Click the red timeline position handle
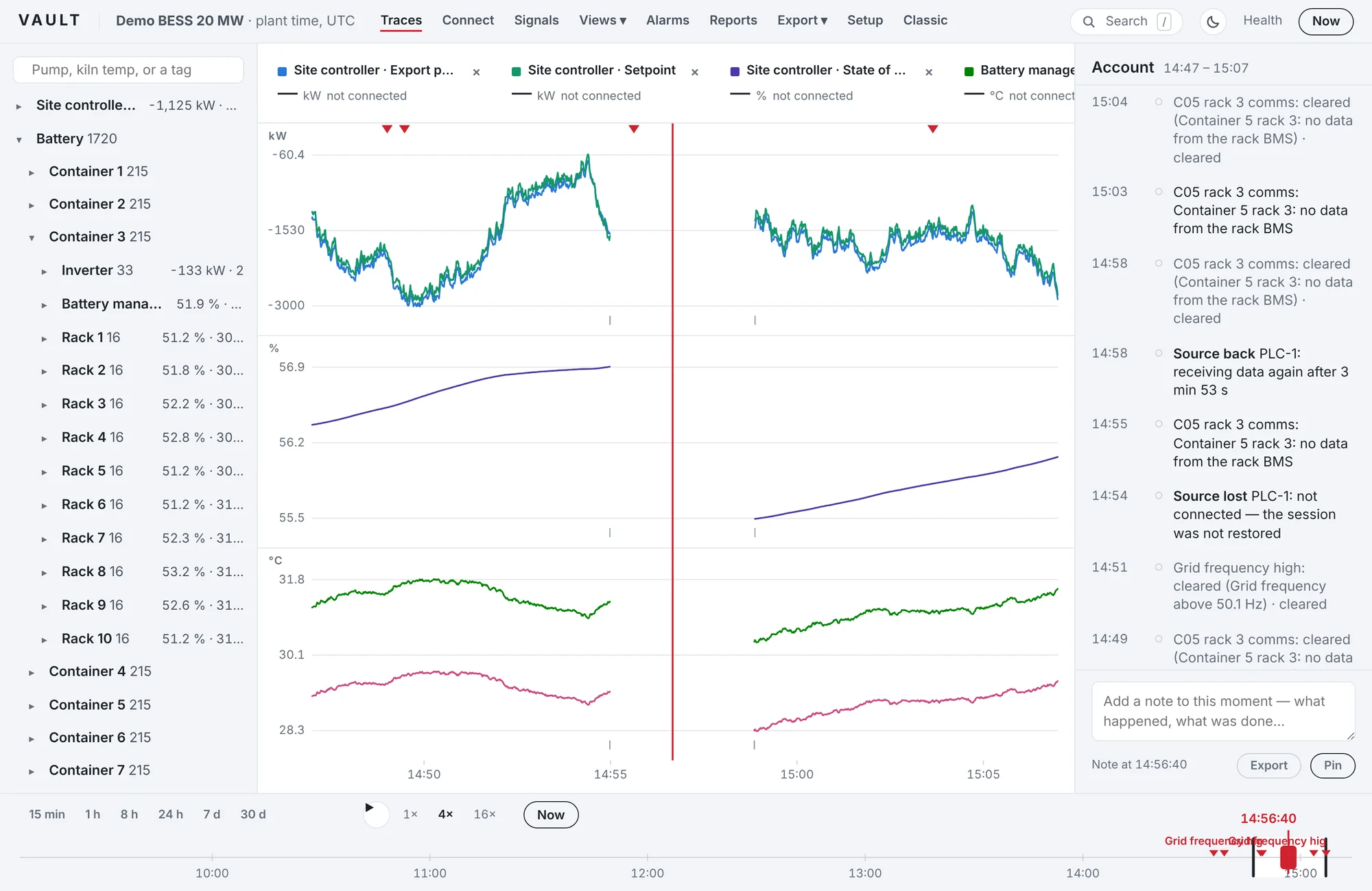Image resolution: width=1372 pixels, height=891 pixels. [x=1288, y=857]
